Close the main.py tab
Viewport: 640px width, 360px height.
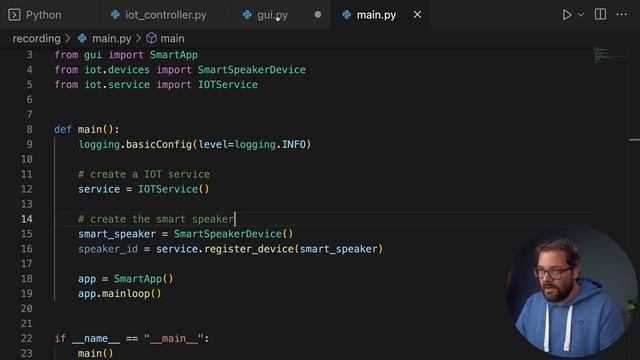(417, 15)
